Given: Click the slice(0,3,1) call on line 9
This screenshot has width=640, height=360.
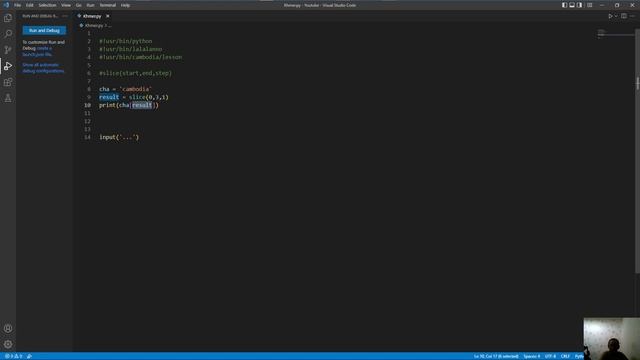Looking at the screenshot, I should [149, 97].
